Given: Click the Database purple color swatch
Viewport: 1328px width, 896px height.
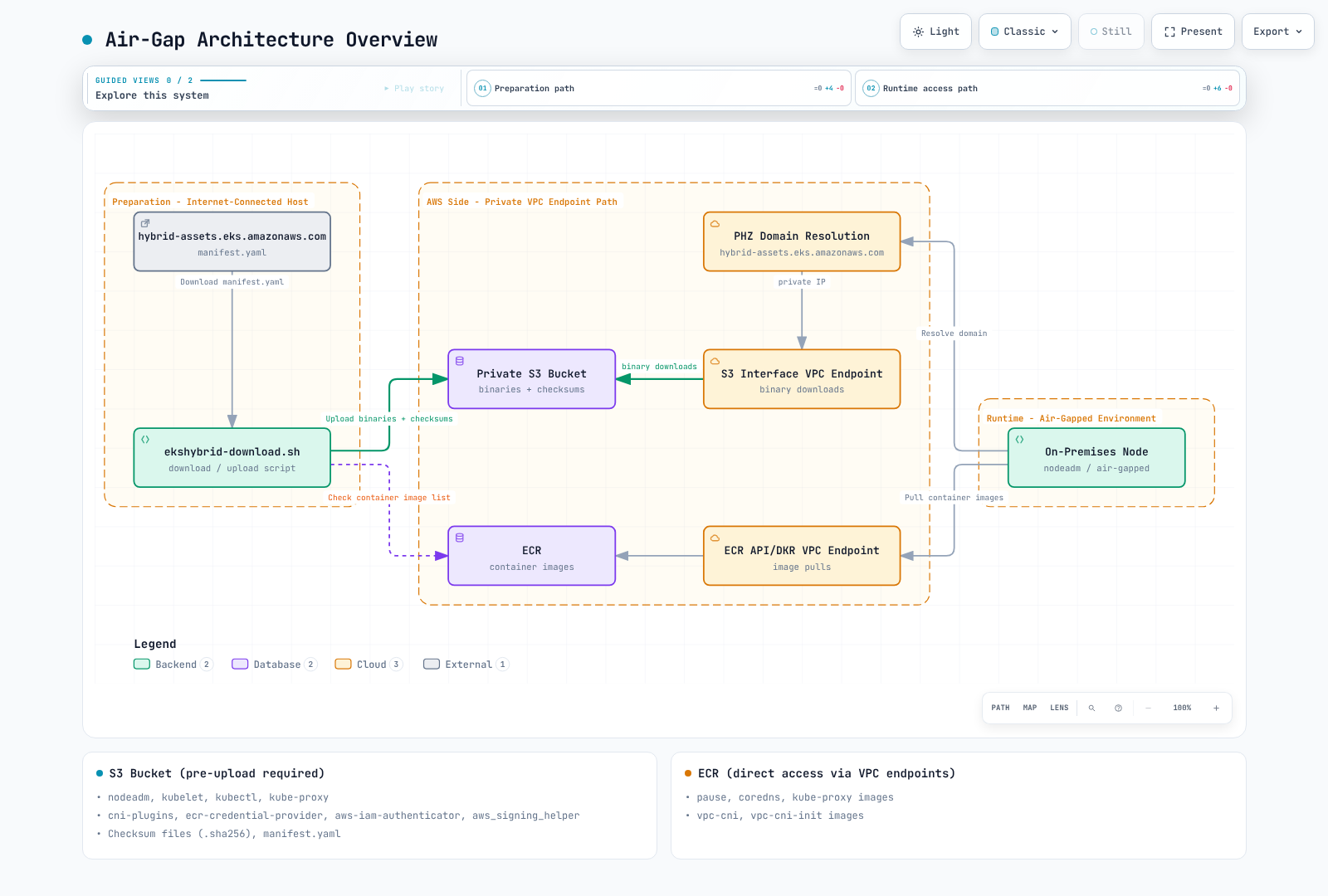Looking at the screenshot, I should point(240,665).
